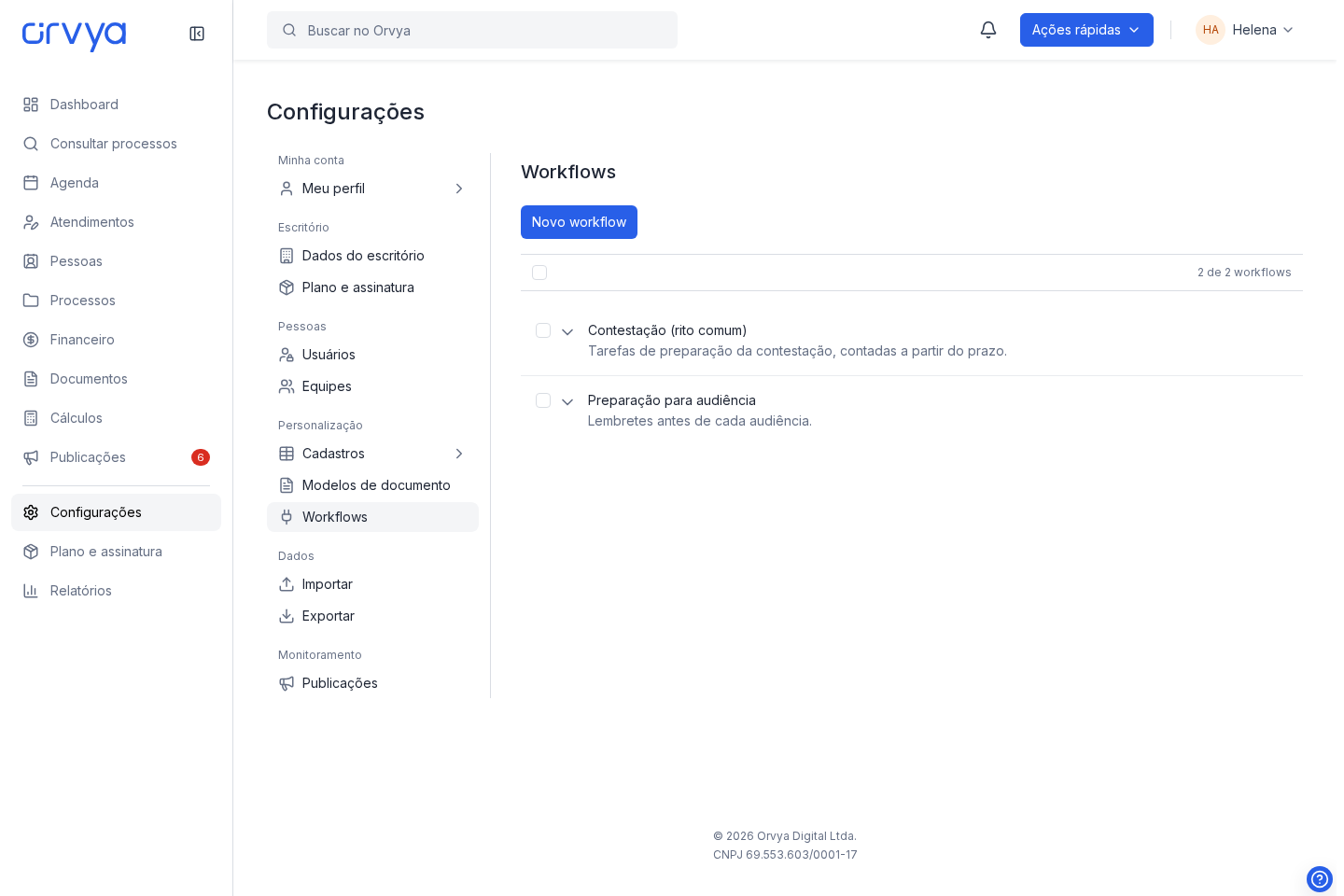Collapse the sidebar with the panel icon
1344x896 pixels.
click(x=197, y=34)
